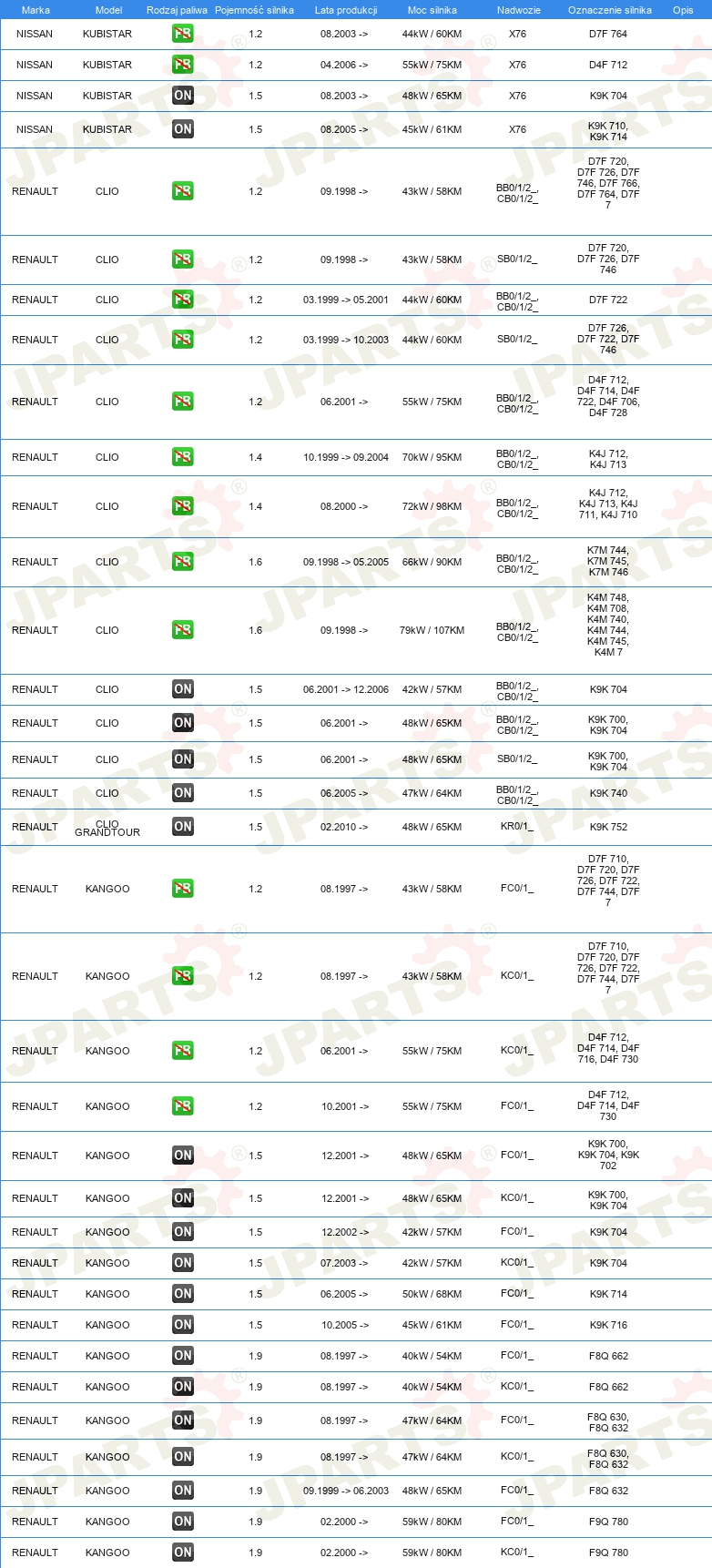Click the Pojemność silnika column header
Image resolution: width=712 pixels, height=1568 pixels.
pos(254,10)
